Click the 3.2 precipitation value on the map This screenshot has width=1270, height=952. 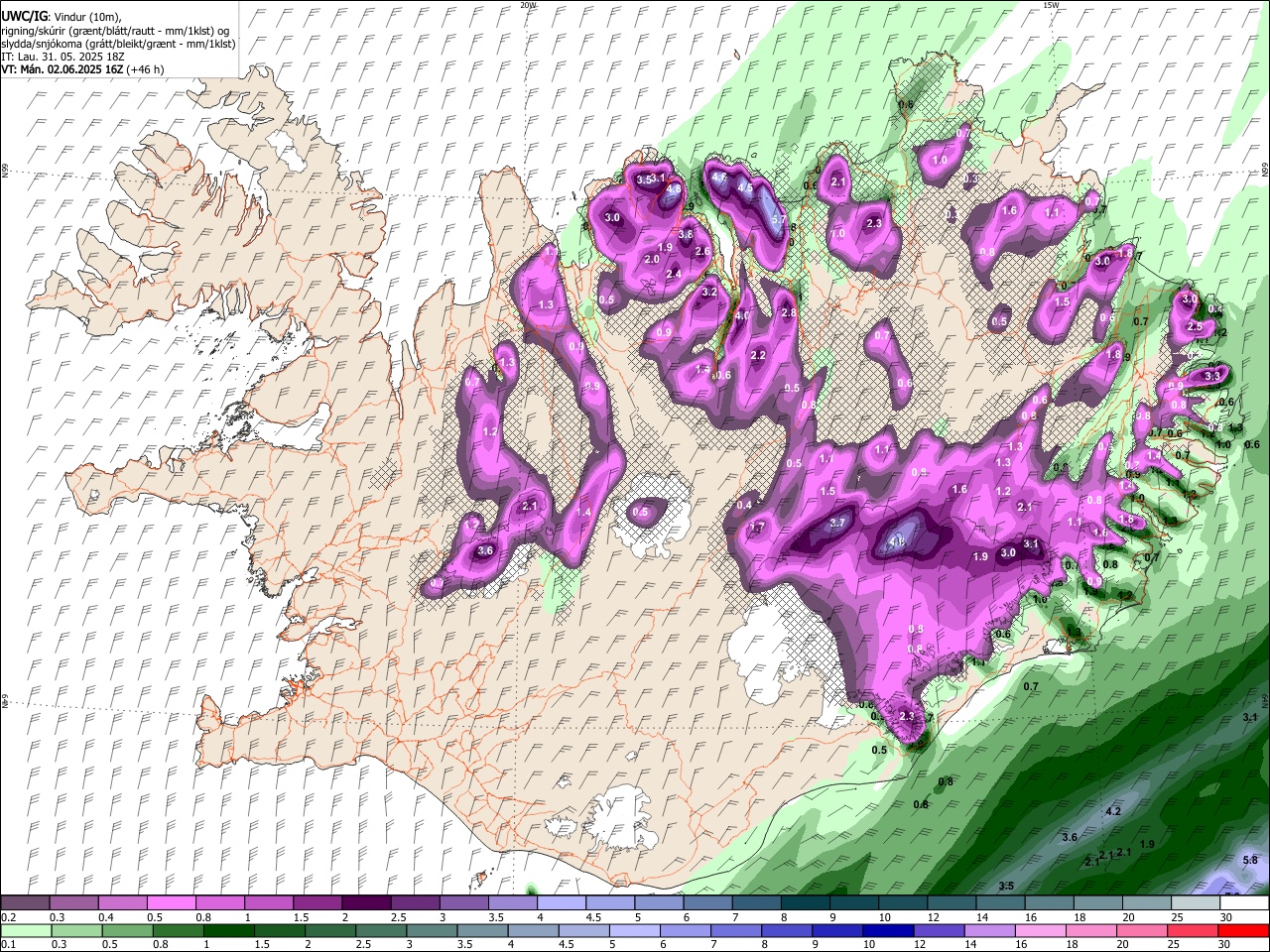[709, 293]
